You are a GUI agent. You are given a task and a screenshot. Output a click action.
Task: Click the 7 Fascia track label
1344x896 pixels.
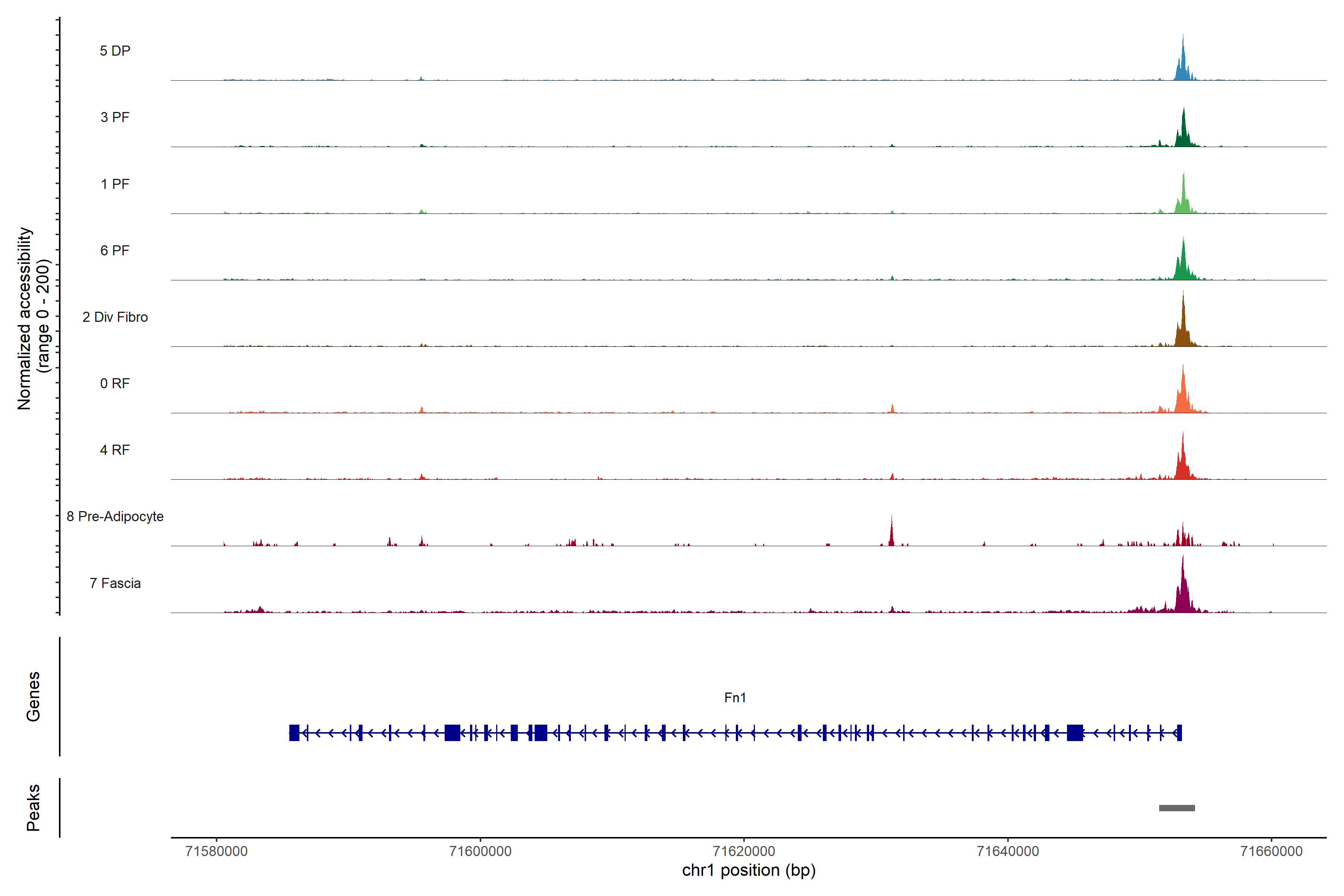point(115,583)
